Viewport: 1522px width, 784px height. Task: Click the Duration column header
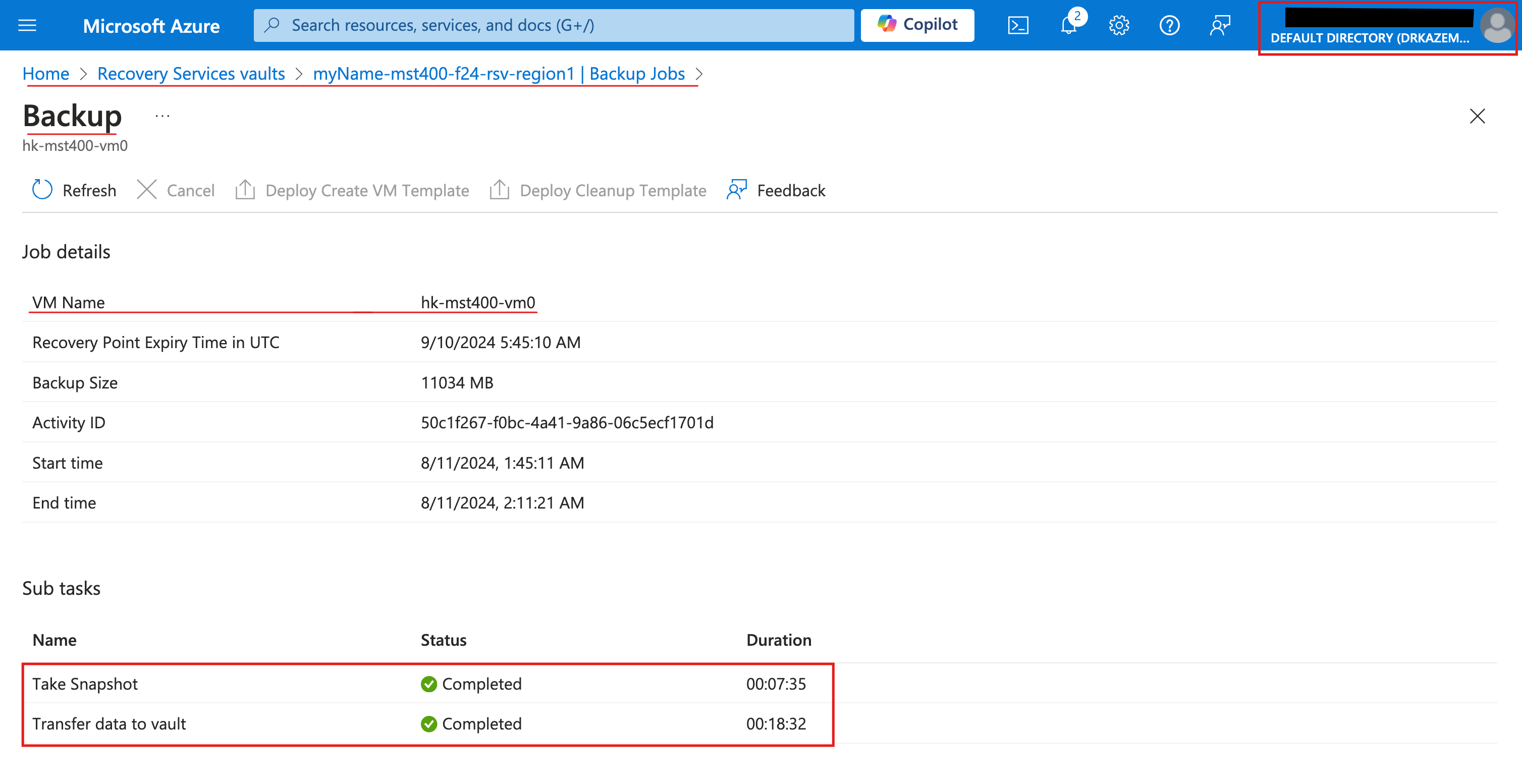click(779, 640)
